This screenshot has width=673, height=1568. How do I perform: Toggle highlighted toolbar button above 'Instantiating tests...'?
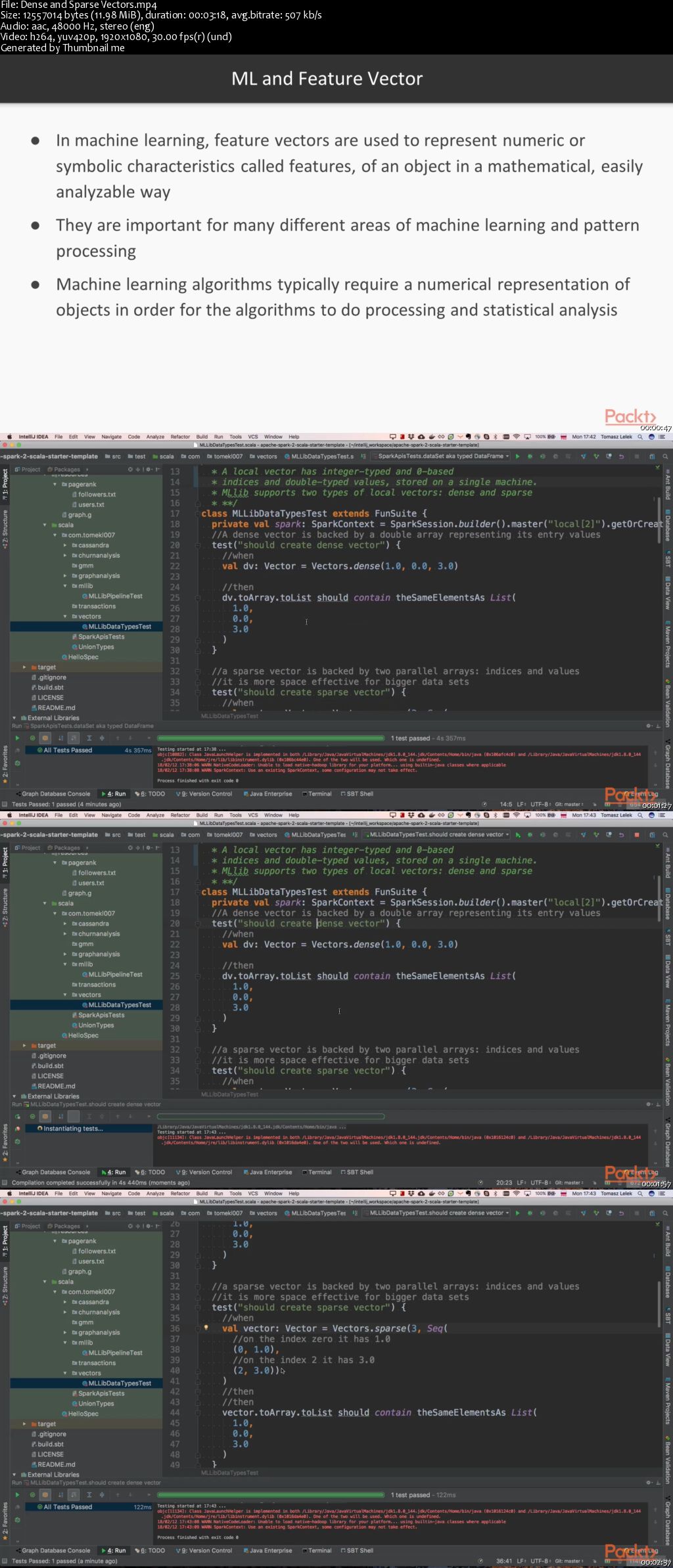pos(73,1116)
